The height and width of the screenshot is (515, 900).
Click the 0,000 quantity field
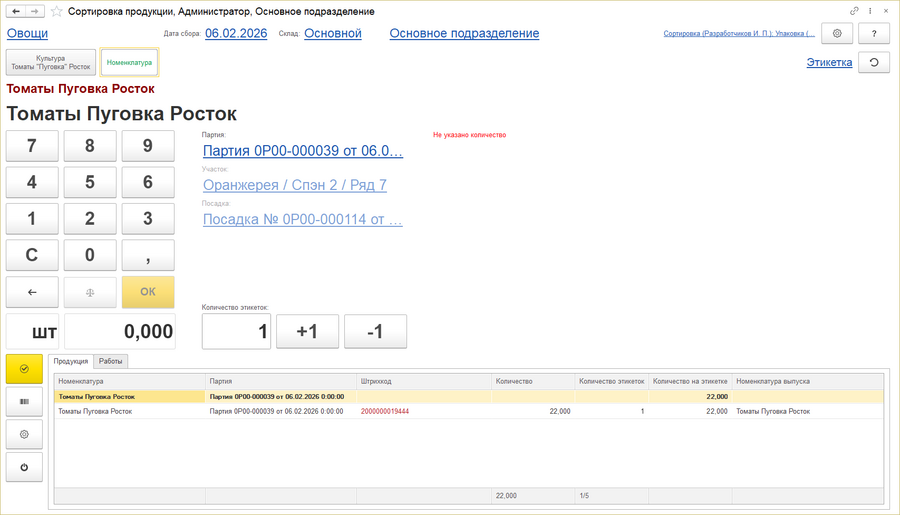click(120, 331)
